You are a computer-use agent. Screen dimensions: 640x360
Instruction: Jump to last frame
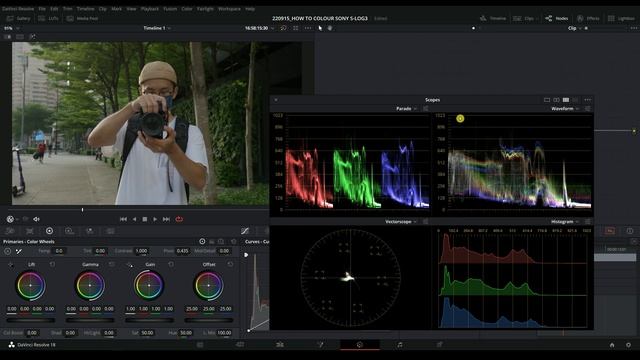(x=166, y=219)
